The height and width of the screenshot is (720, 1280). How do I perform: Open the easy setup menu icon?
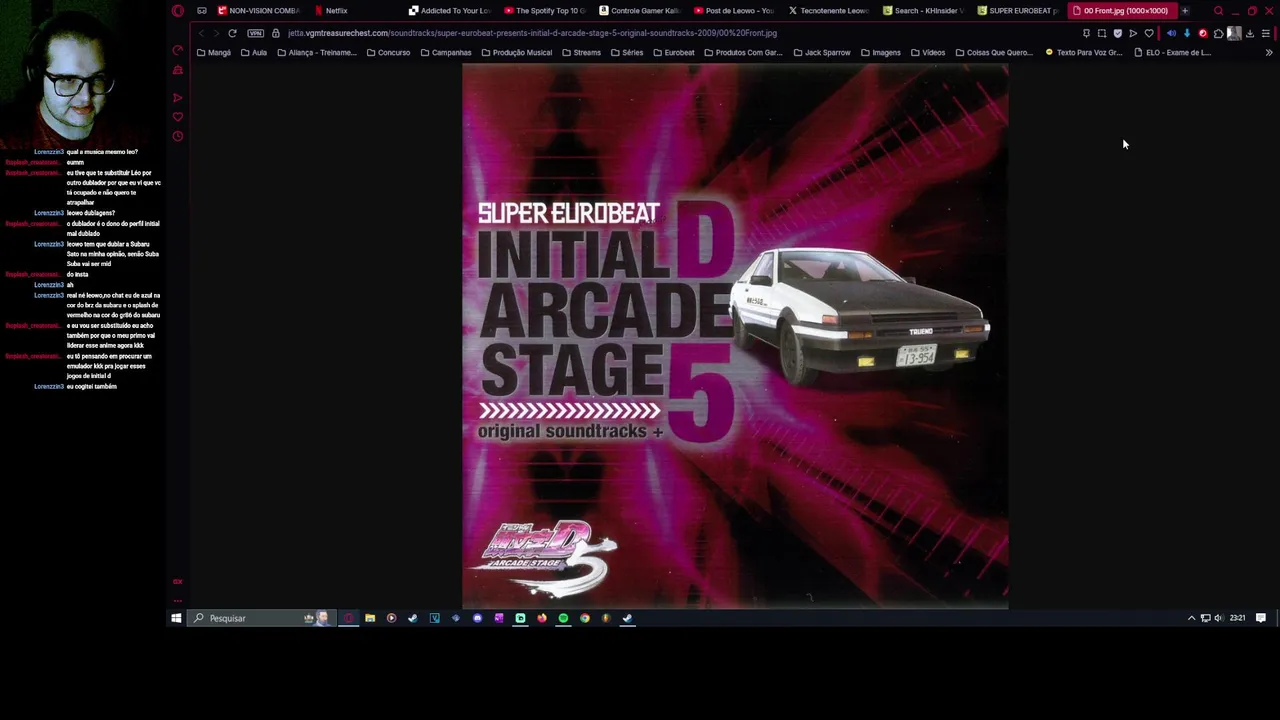1266,33
